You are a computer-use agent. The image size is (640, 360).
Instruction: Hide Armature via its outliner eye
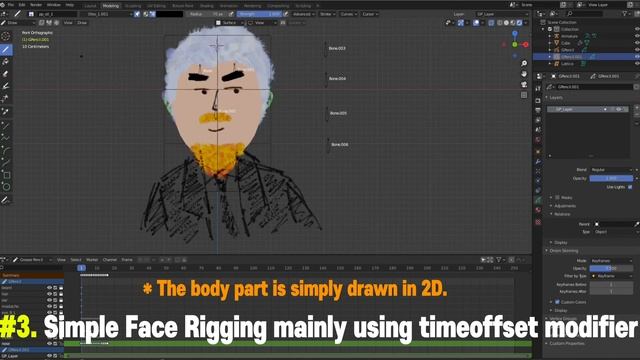coord(637,36)
